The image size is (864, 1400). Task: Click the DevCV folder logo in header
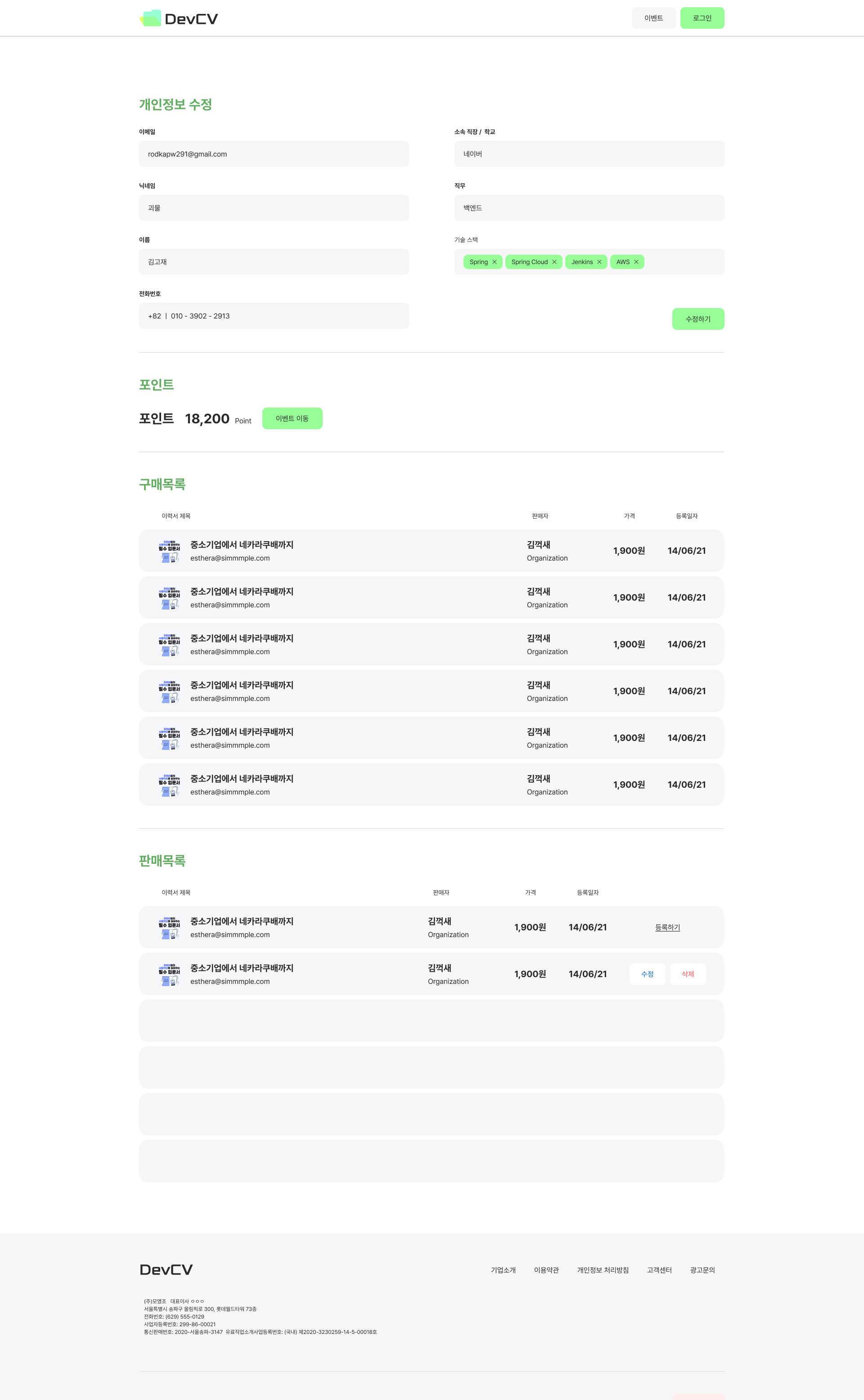[151, 18]
